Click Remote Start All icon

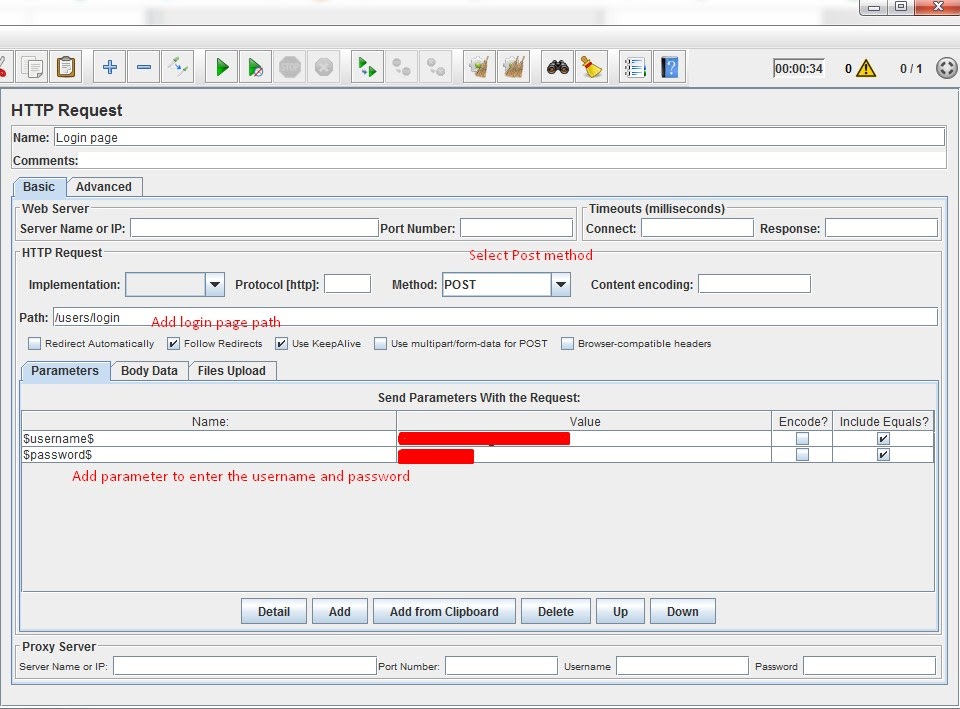click(x=367, y=67)
